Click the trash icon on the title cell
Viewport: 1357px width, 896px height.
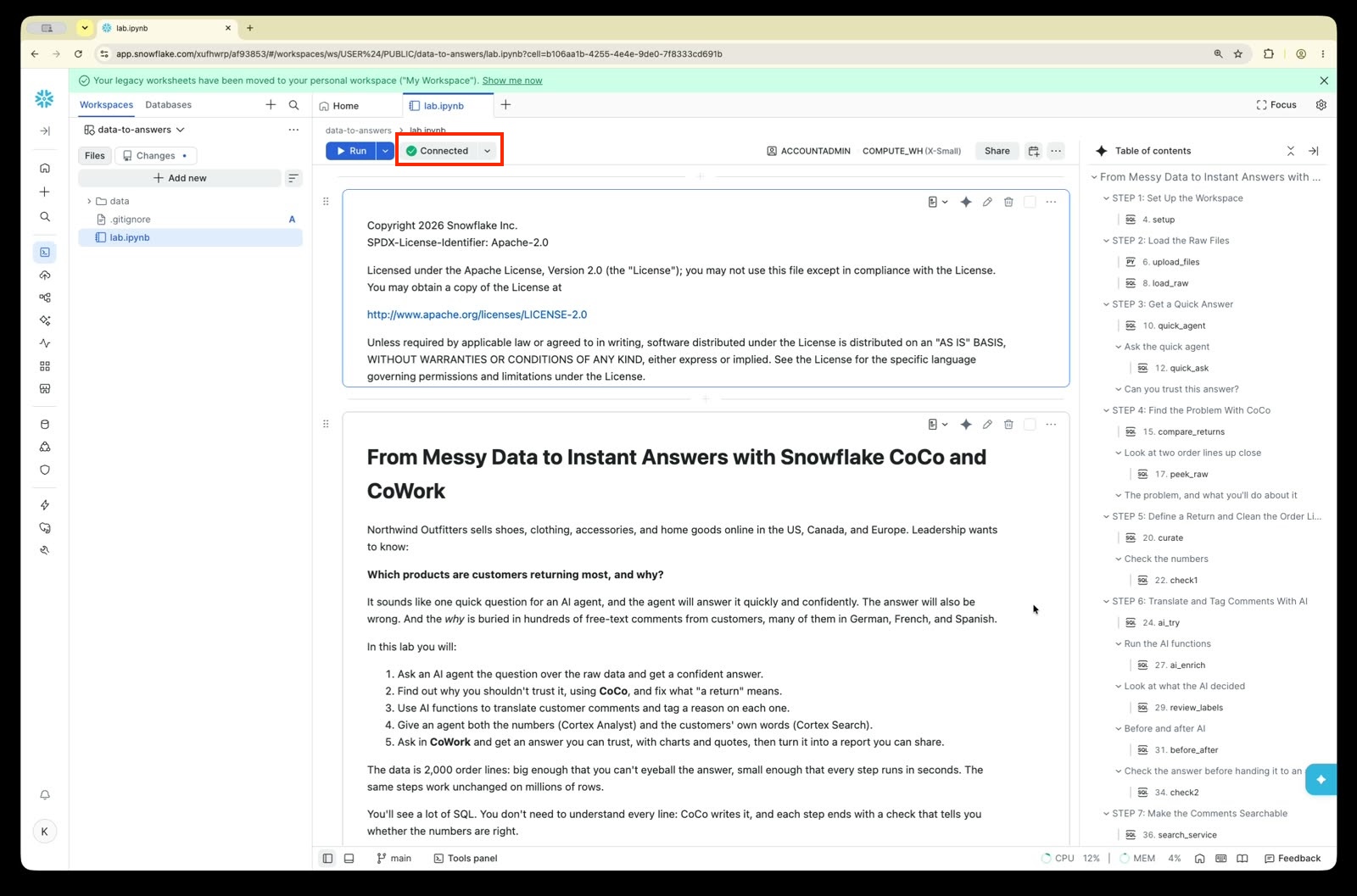(x=1008, y=424)
